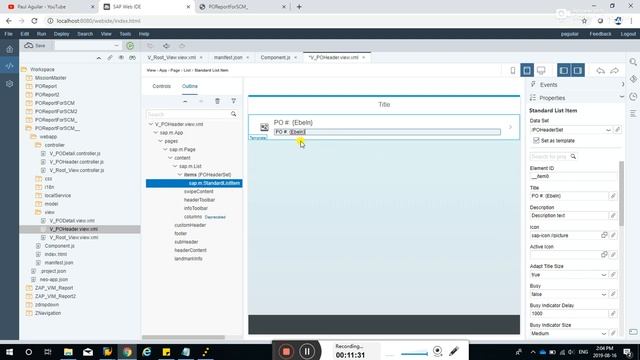Open the Development perspective code icon
Image resolution: width=640 pixels, height=360 pixels.
(9, 66)
